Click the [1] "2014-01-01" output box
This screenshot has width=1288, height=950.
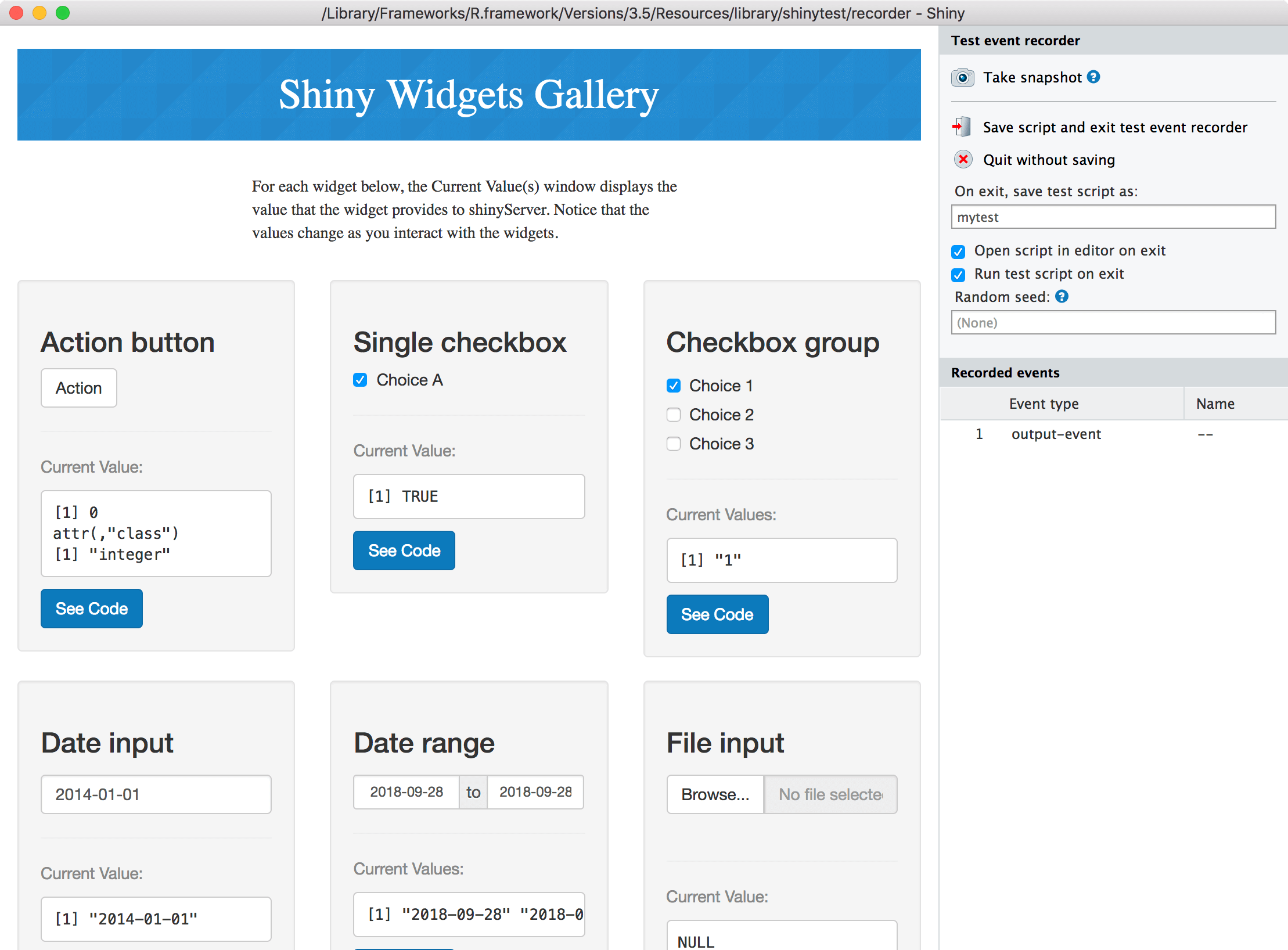(156, 919)
